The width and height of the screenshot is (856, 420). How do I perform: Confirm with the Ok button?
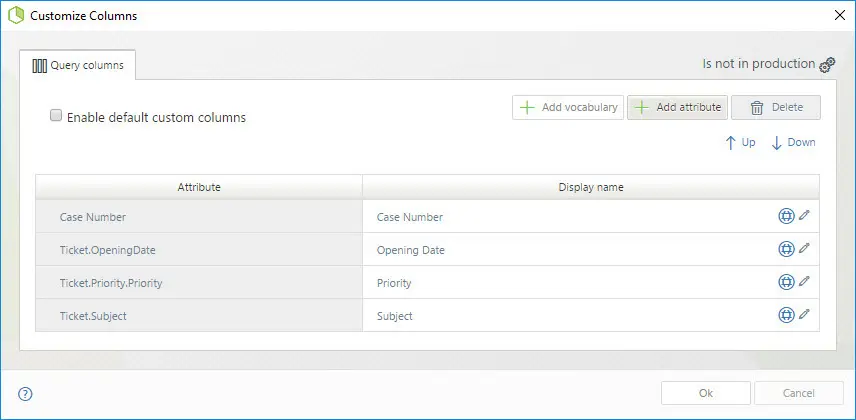click(706, 393)
